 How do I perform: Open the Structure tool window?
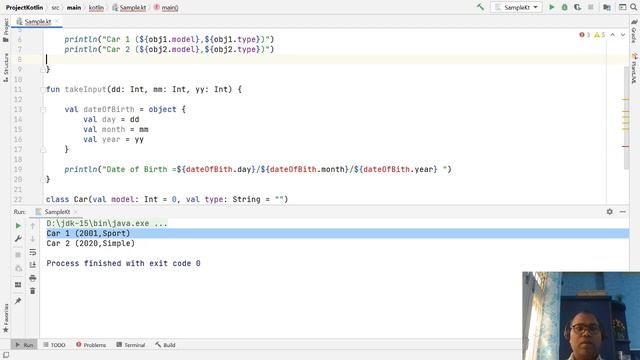click(6, 67)
